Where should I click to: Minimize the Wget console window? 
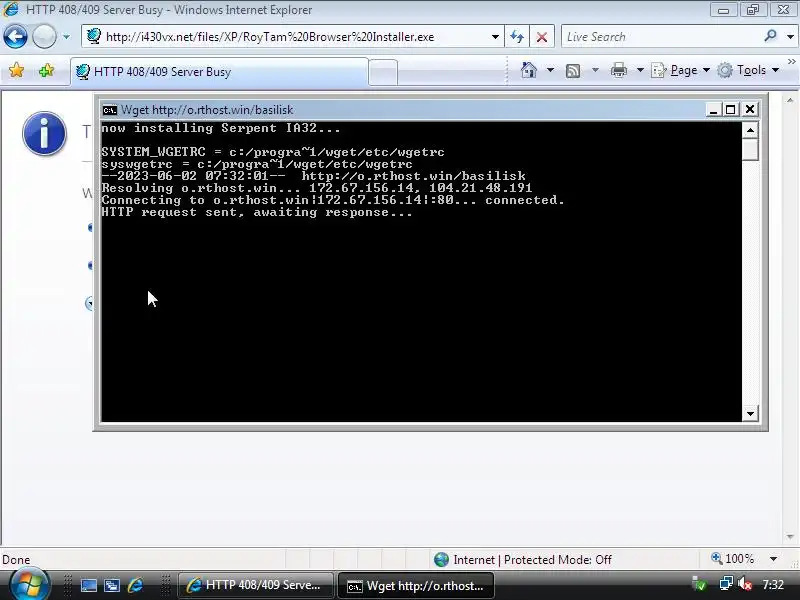(713, 110)
